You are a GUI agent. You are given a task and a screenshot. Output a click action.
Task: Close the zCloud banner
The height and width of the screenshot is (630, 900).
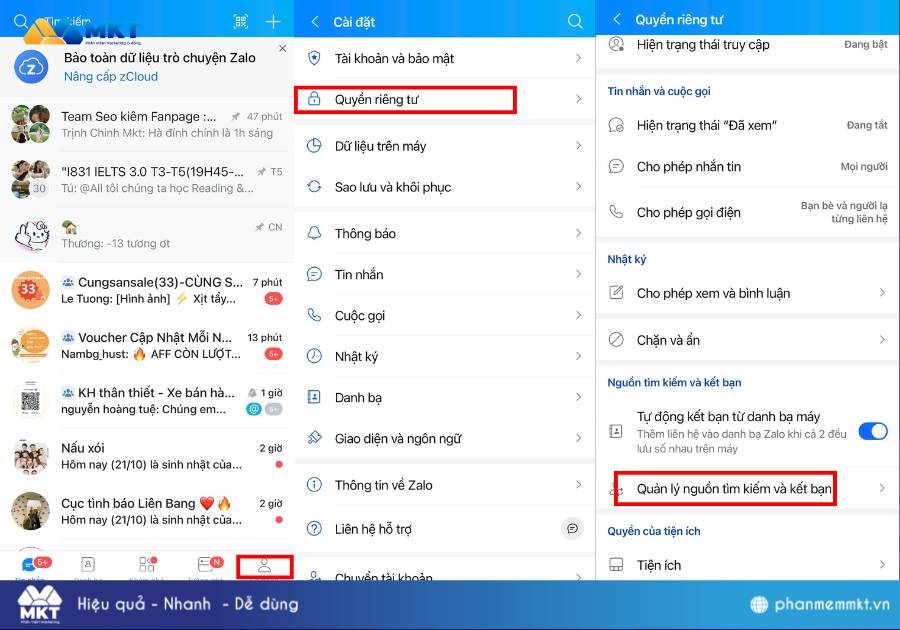[x=282, y=48]
